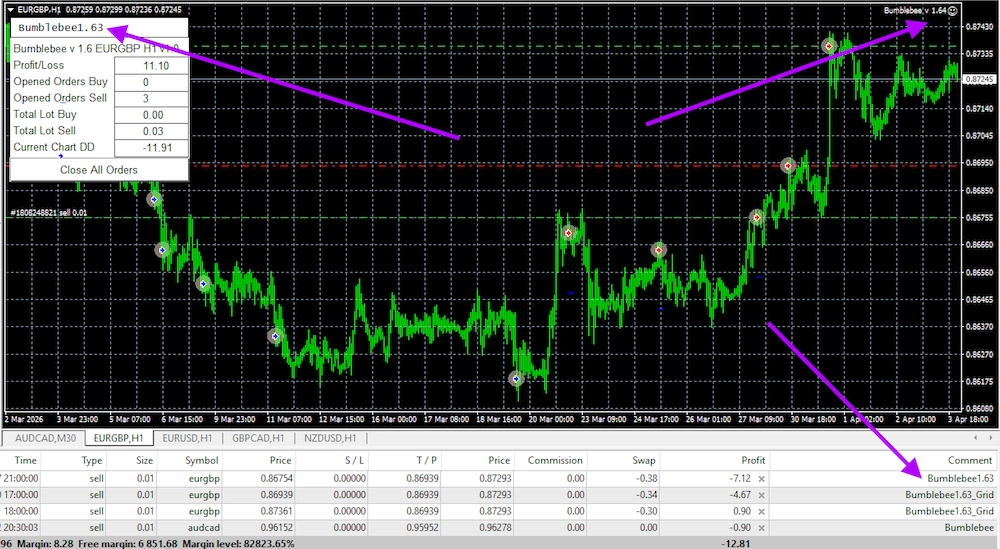Switch to the AUDCAD,M30 chart tab
Viewport: 1000px width, 549px height.
coord(45,438)
